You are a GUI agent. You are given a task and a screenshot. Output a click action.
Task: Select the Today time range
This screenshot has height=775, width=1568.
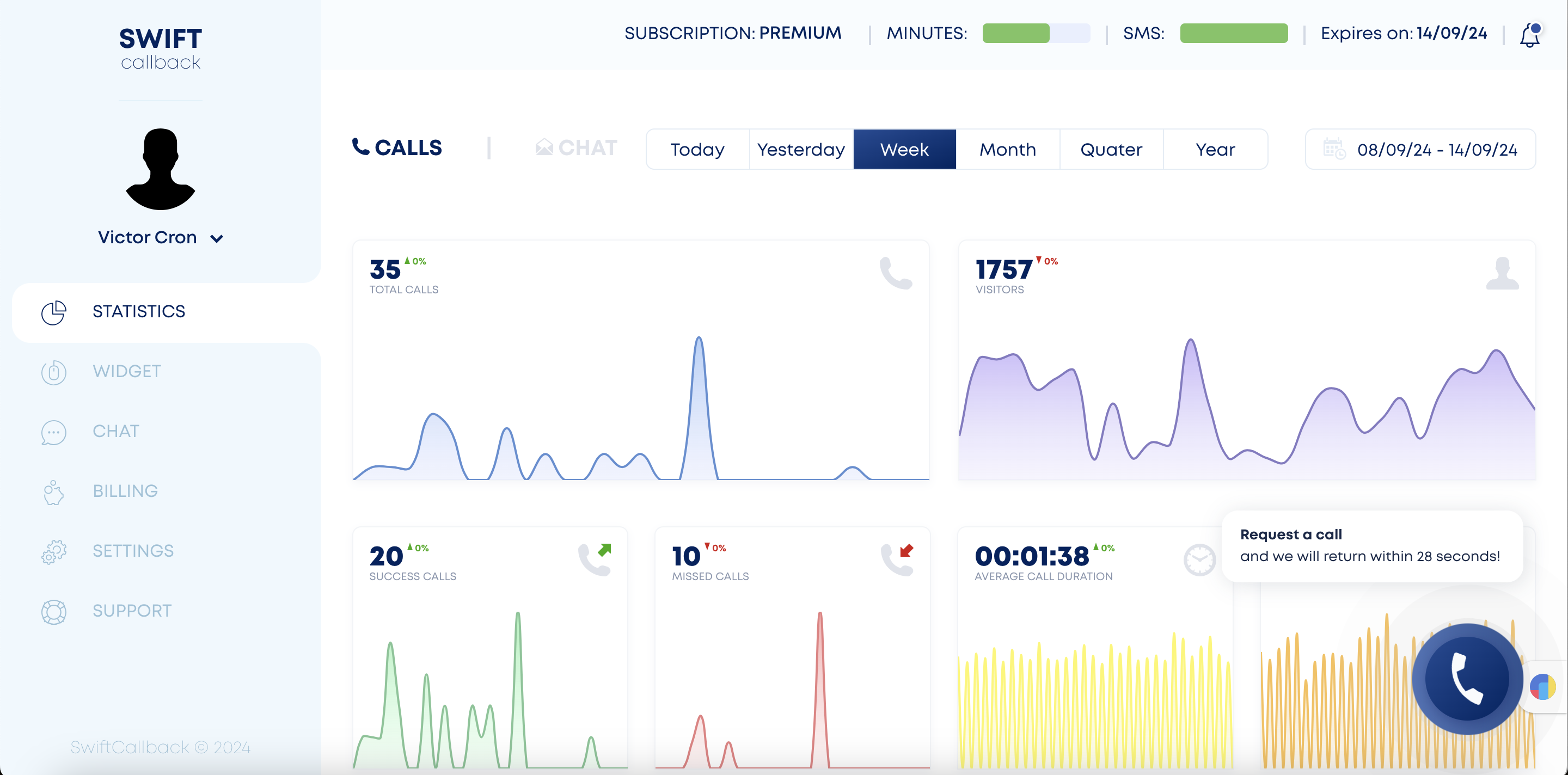[697, 149]
